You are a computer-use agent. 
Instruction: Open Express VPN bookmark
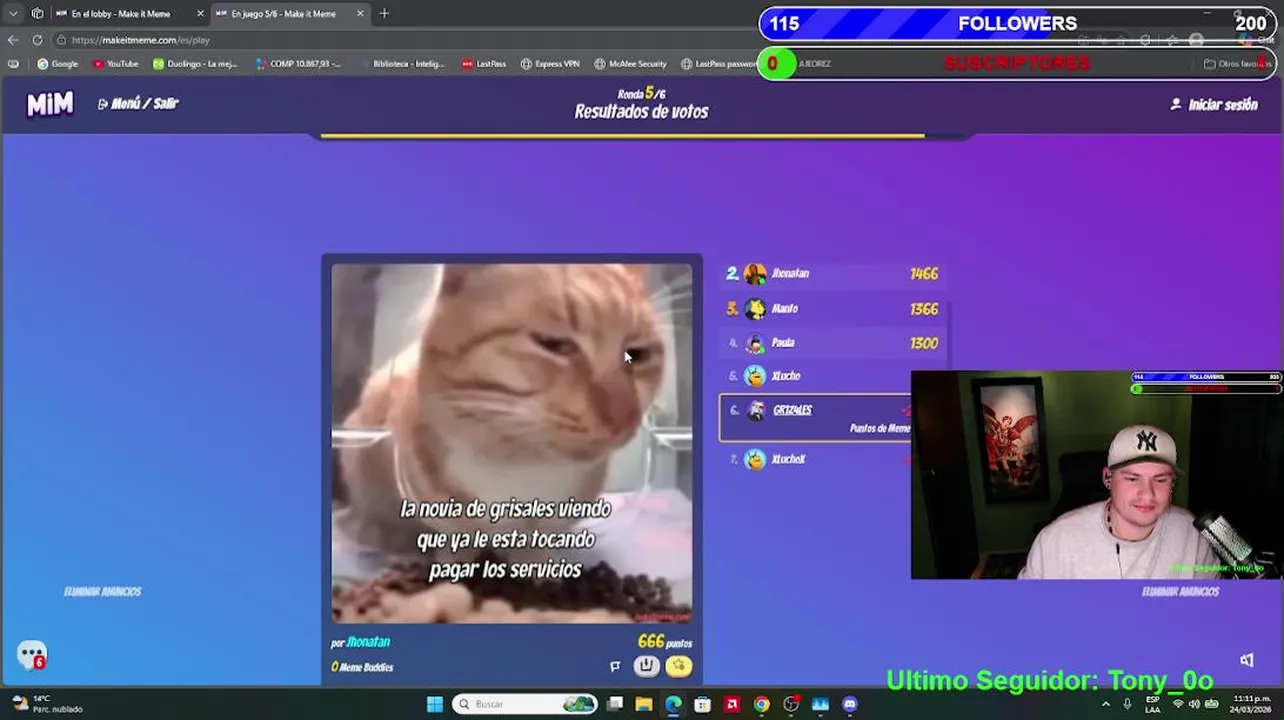pos(550,64)
